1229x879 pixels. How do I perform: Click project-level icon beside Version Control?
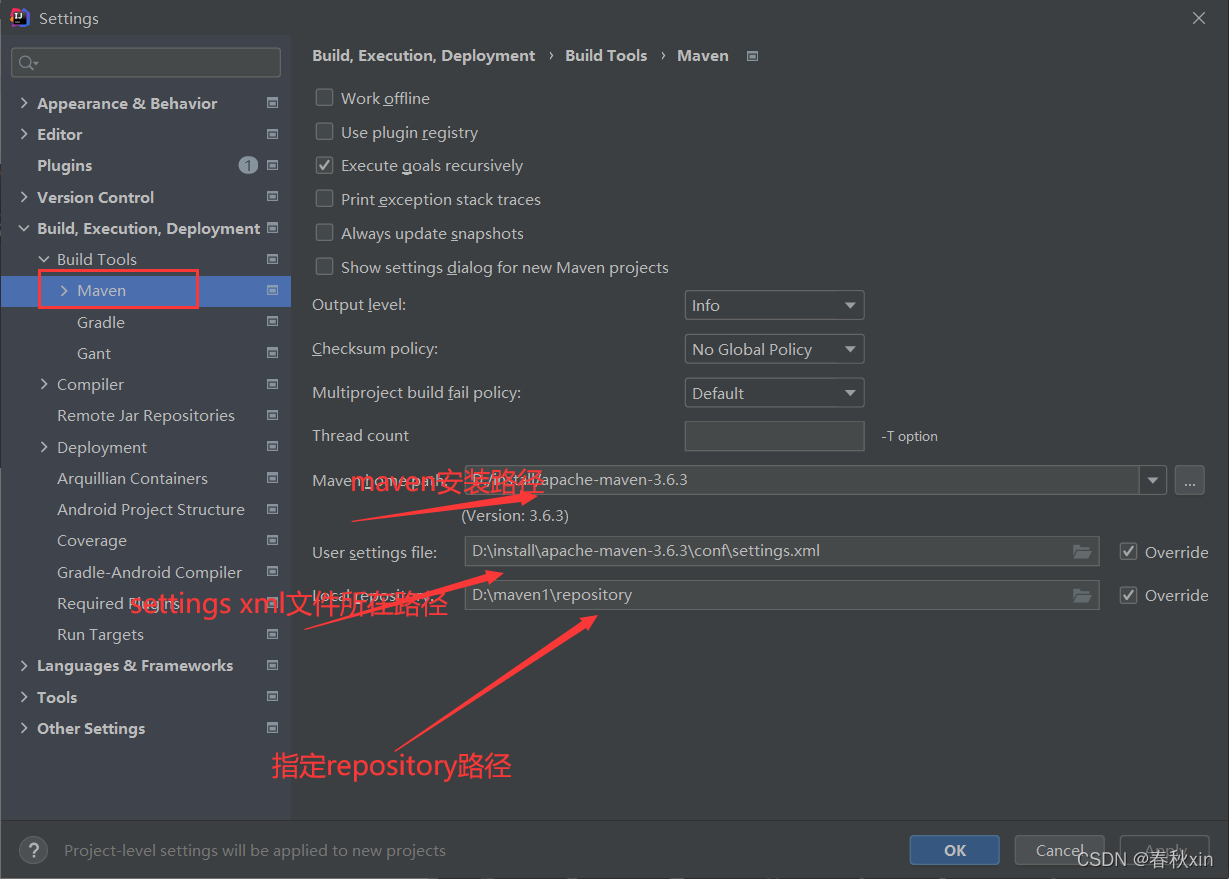coord(272,197)
